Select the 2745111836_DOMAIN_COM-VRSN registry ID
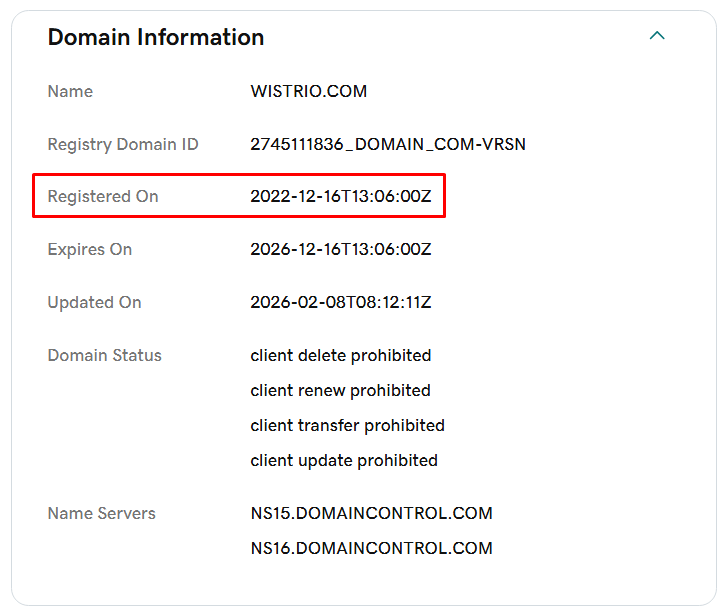726x616 pixels. [x=388, y=145]
